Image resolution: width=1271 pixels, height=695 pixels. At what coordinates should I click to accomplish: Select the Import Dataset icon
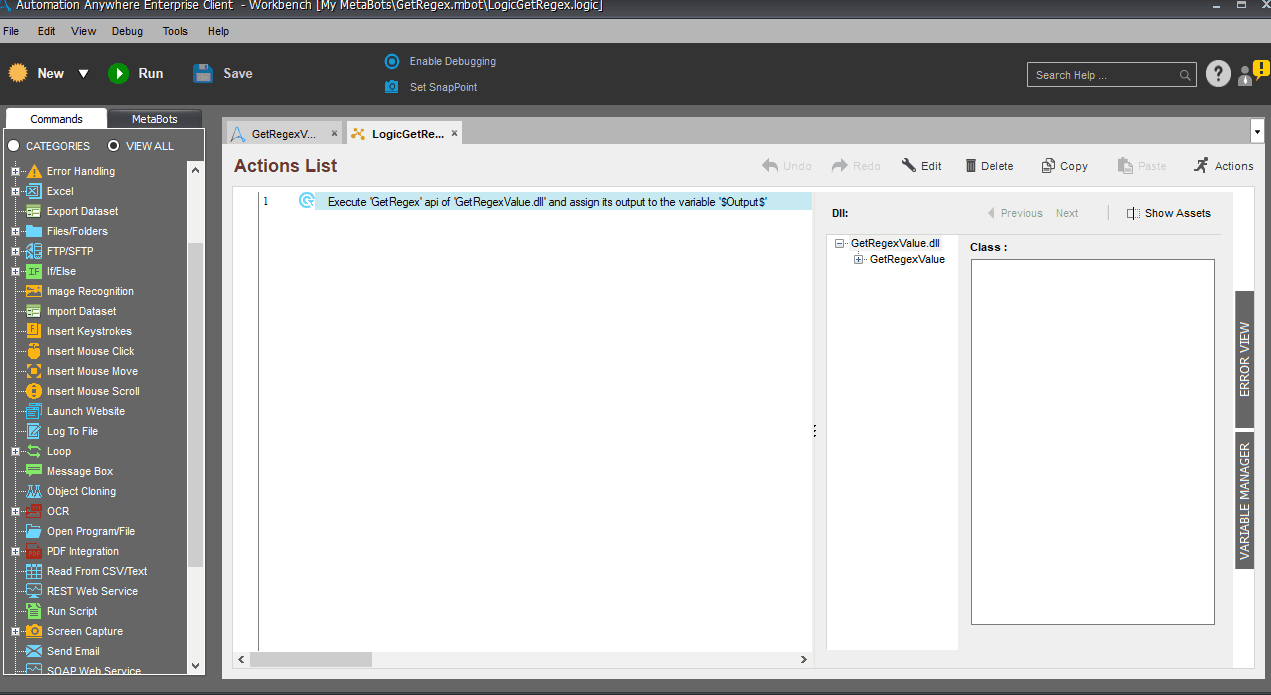(34, 311)
